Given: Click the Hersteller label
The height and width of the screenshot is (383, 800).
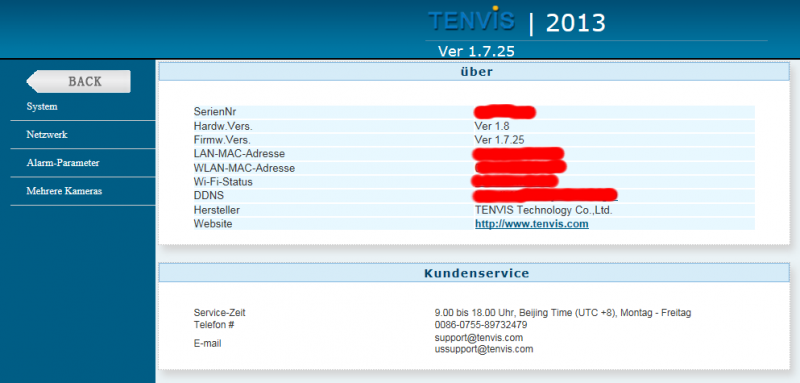Looking at the screenshot, I should coord(217,210).
